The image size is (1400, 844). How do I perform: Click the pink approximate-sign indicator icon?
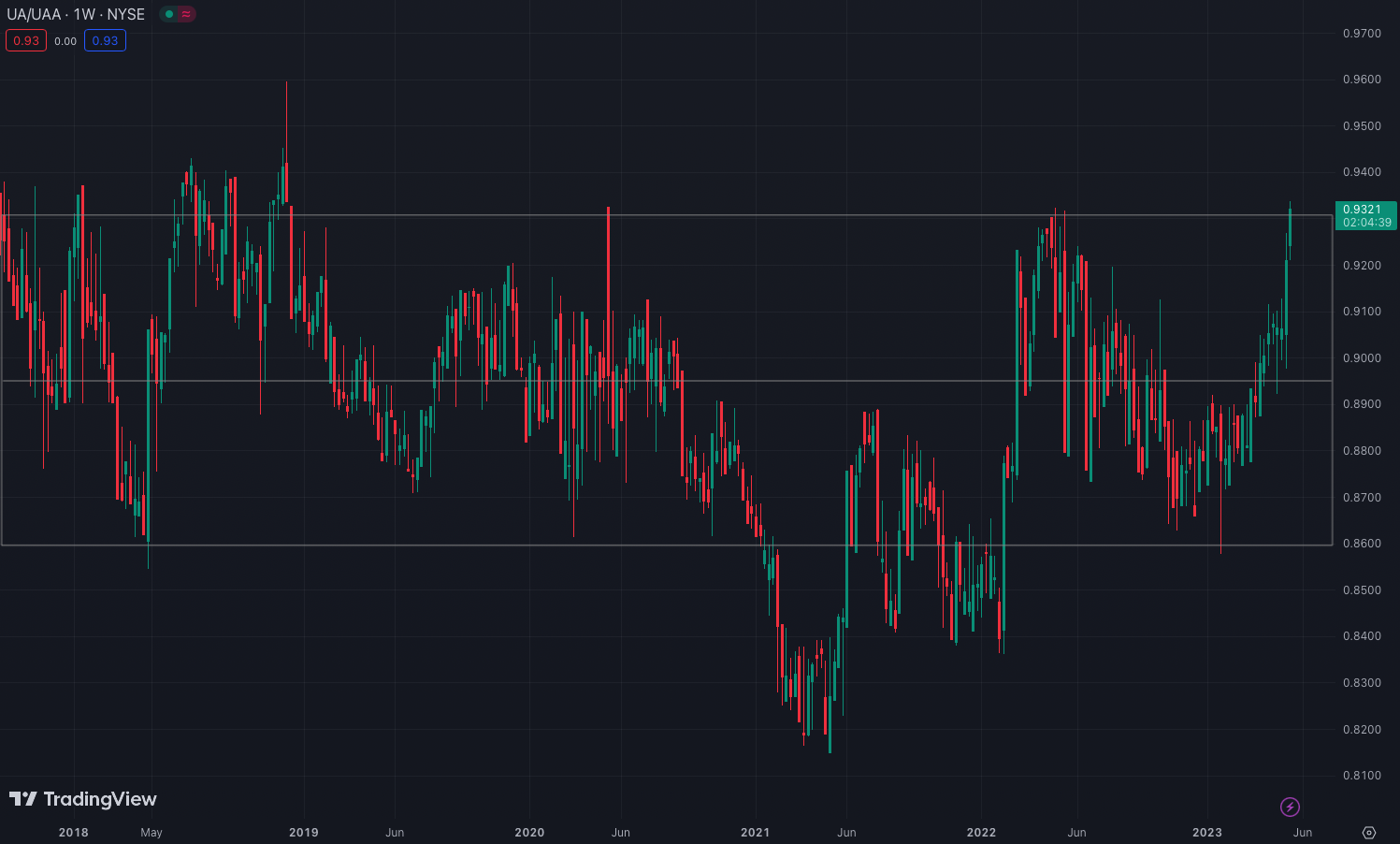pos(187,14)
